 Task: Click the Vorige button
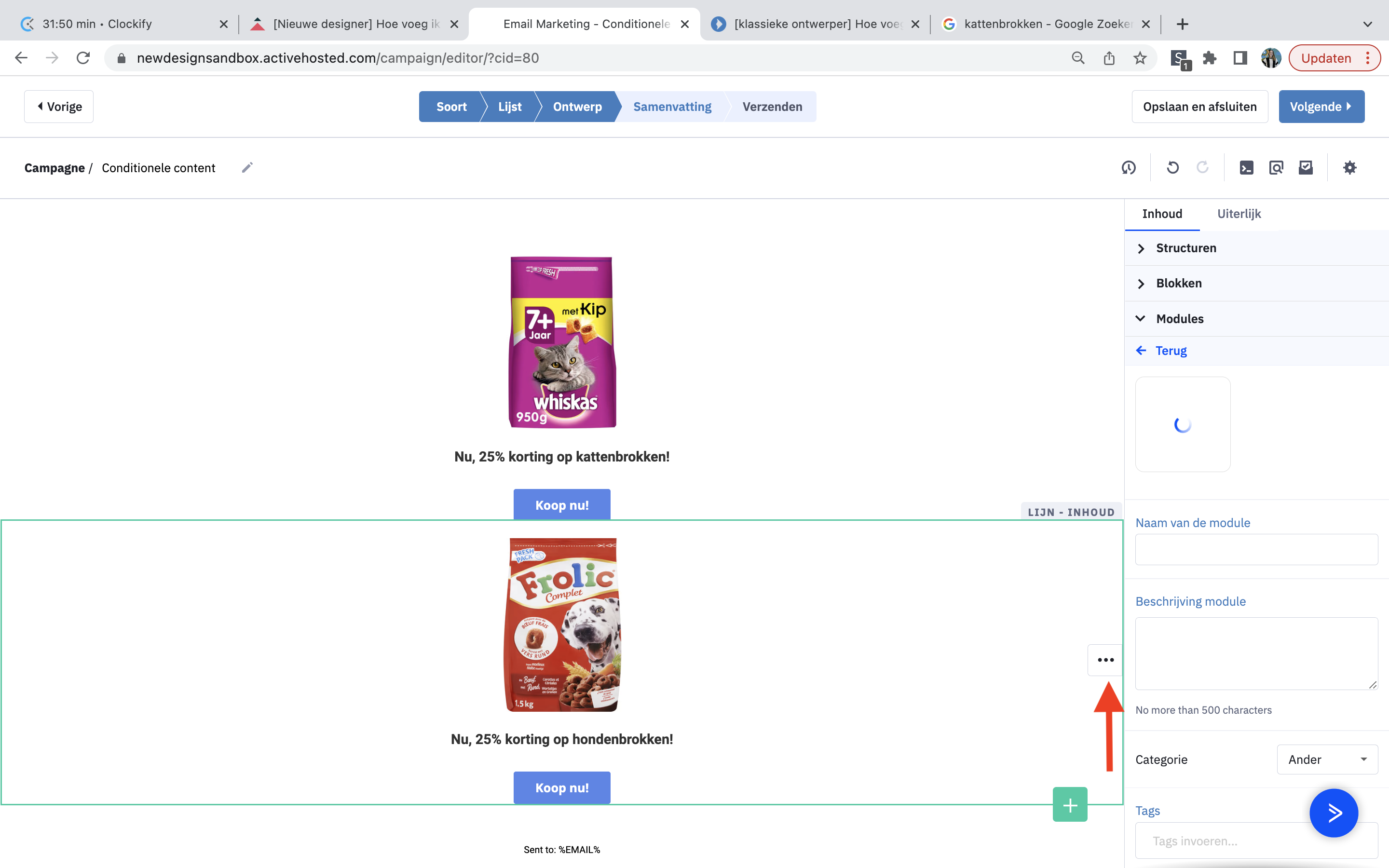pos(58,107)
